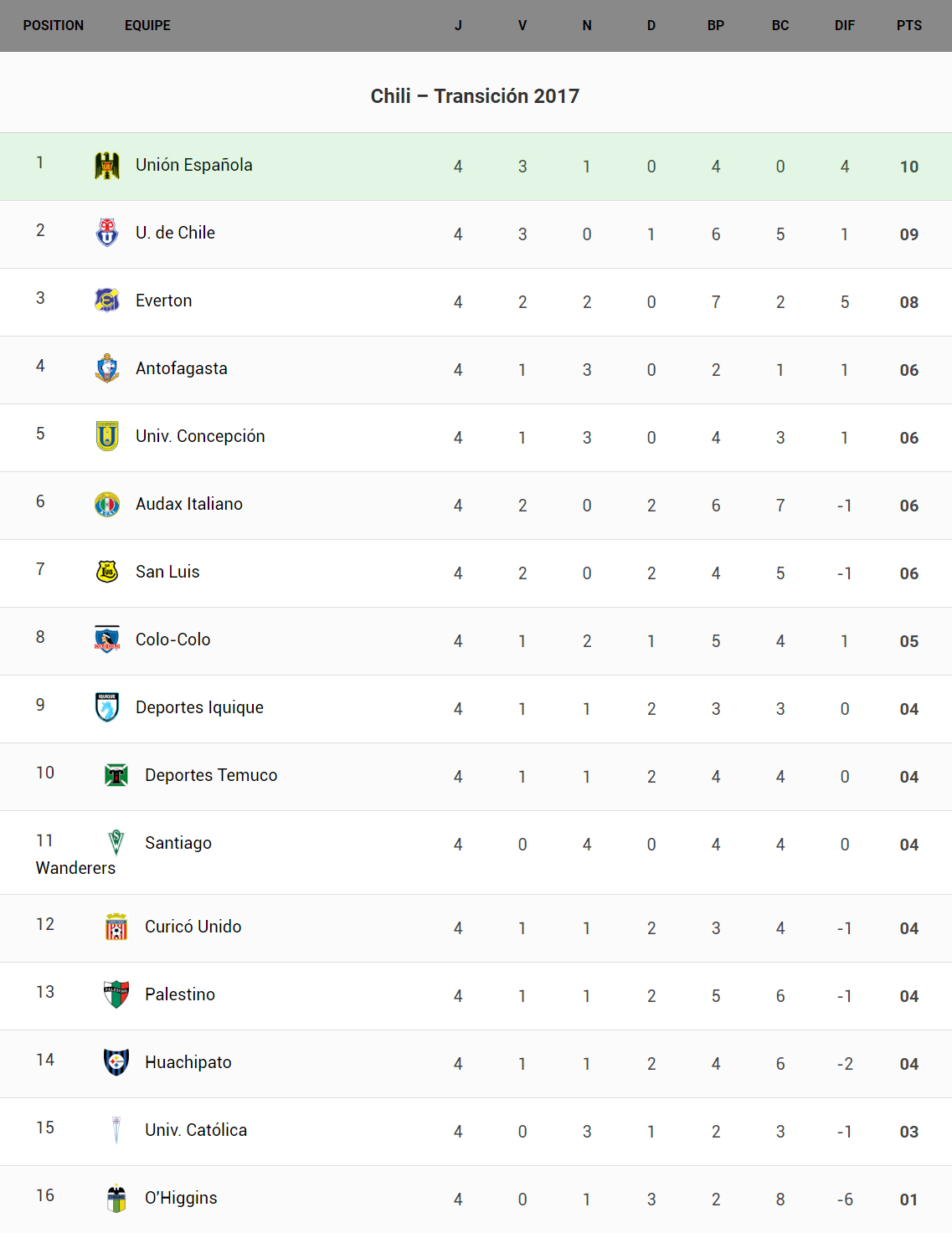This screenshot has width=952, height=1233.
Task: Click the Everton club badge
Action: tap(107, 301)
